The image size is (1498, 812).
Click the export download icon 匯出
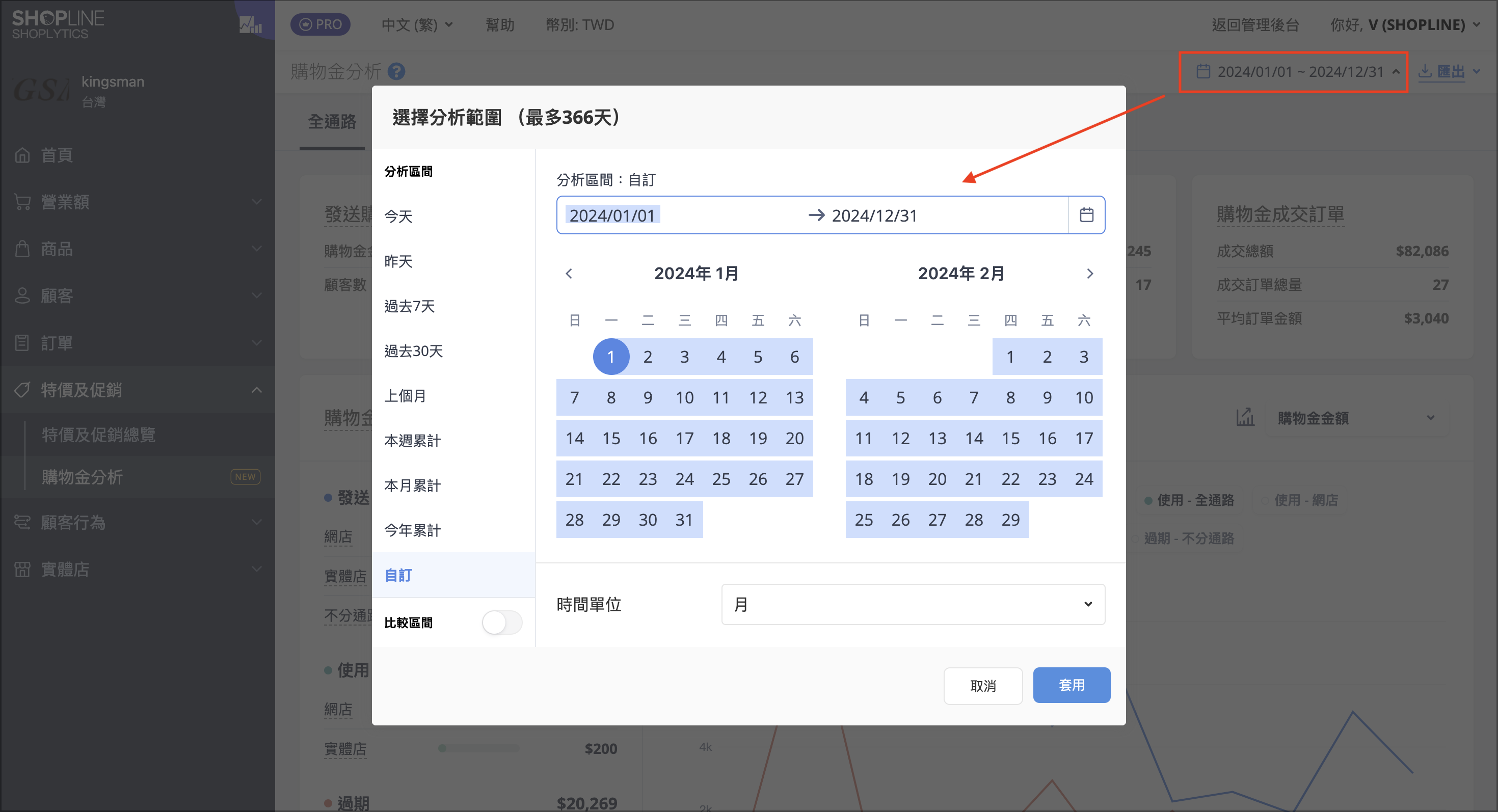click(1425, 71)
